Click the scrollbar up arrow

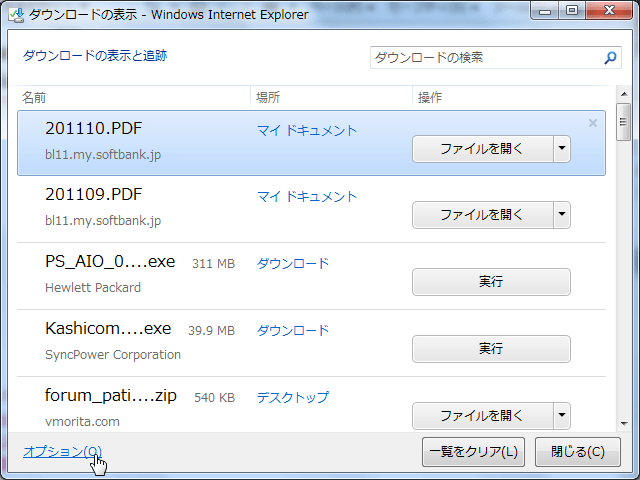pos(624,94)
